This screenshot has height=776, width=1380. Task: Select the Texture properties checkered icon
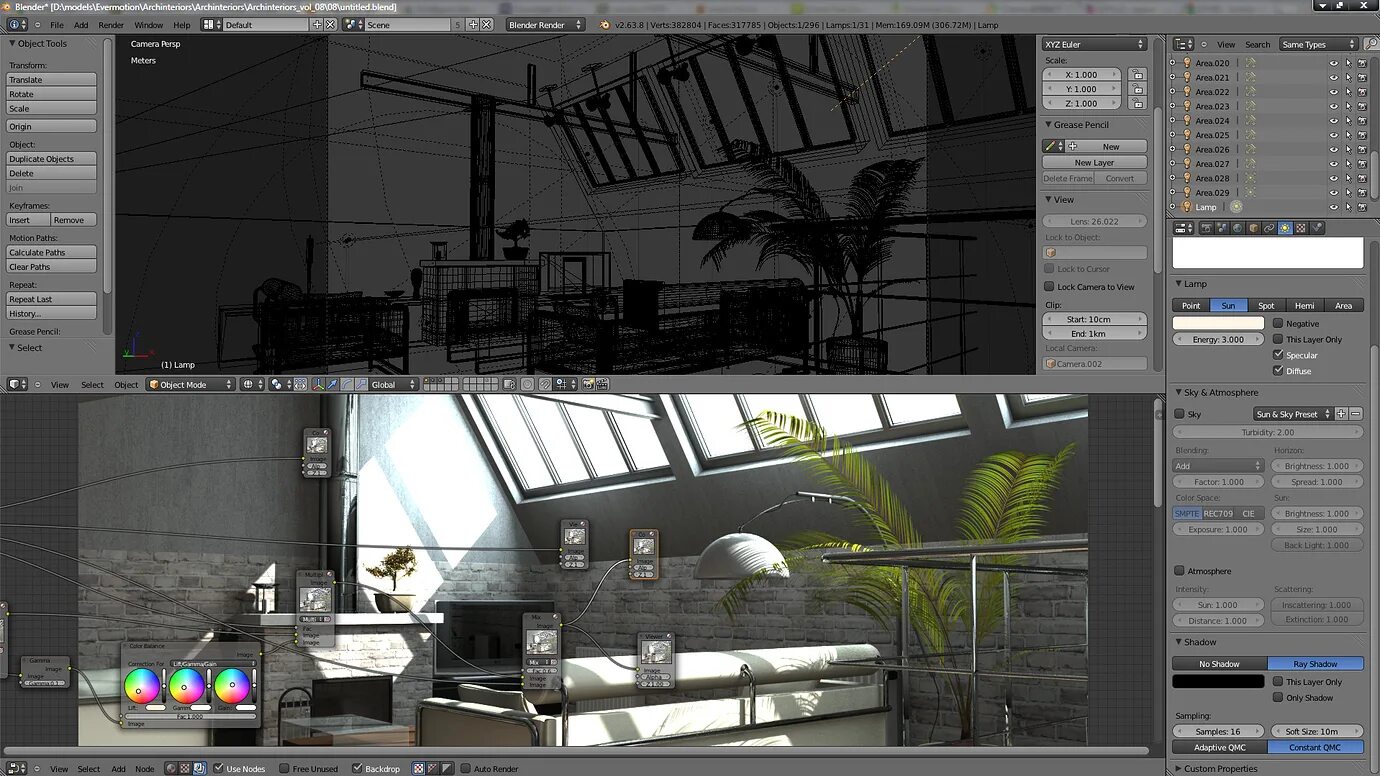1301,228
